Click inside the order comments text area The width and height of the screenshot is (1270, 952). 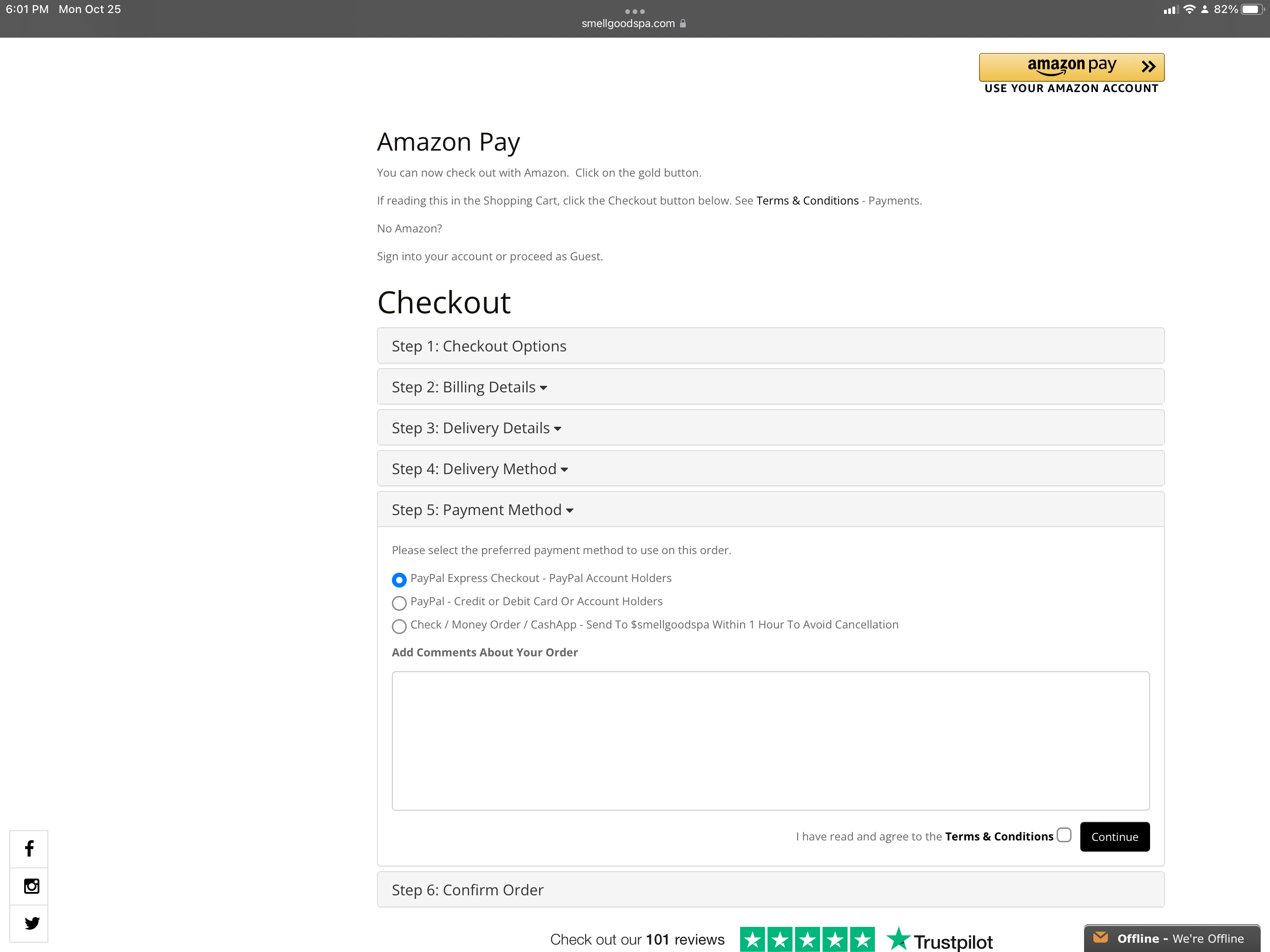pyautogui.click(x=770, y=740)
